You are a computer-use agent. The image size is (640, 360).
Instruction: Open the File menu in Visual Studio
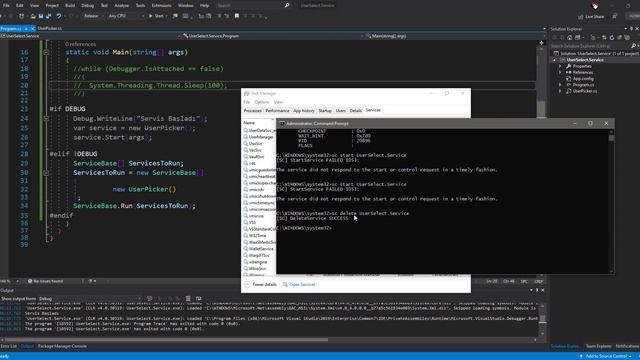(6, 6)
